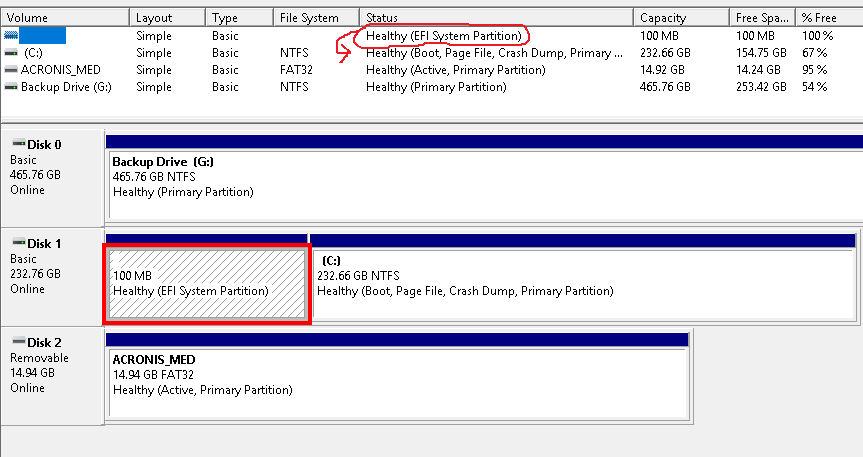This screenshot has width=863, height=457.
Task: Click the 54 % free value
Action: [x=815, y=87]
